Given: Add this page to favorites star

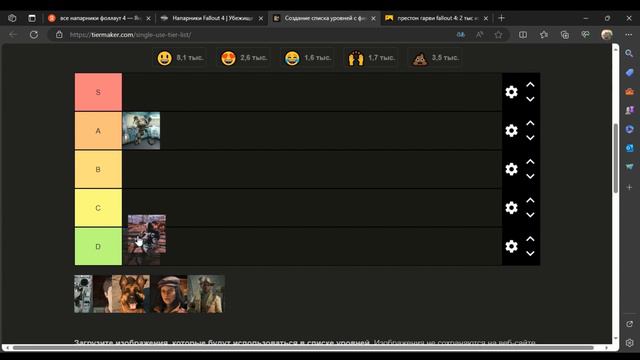Looking at the screenshot, I should point(498,35).
